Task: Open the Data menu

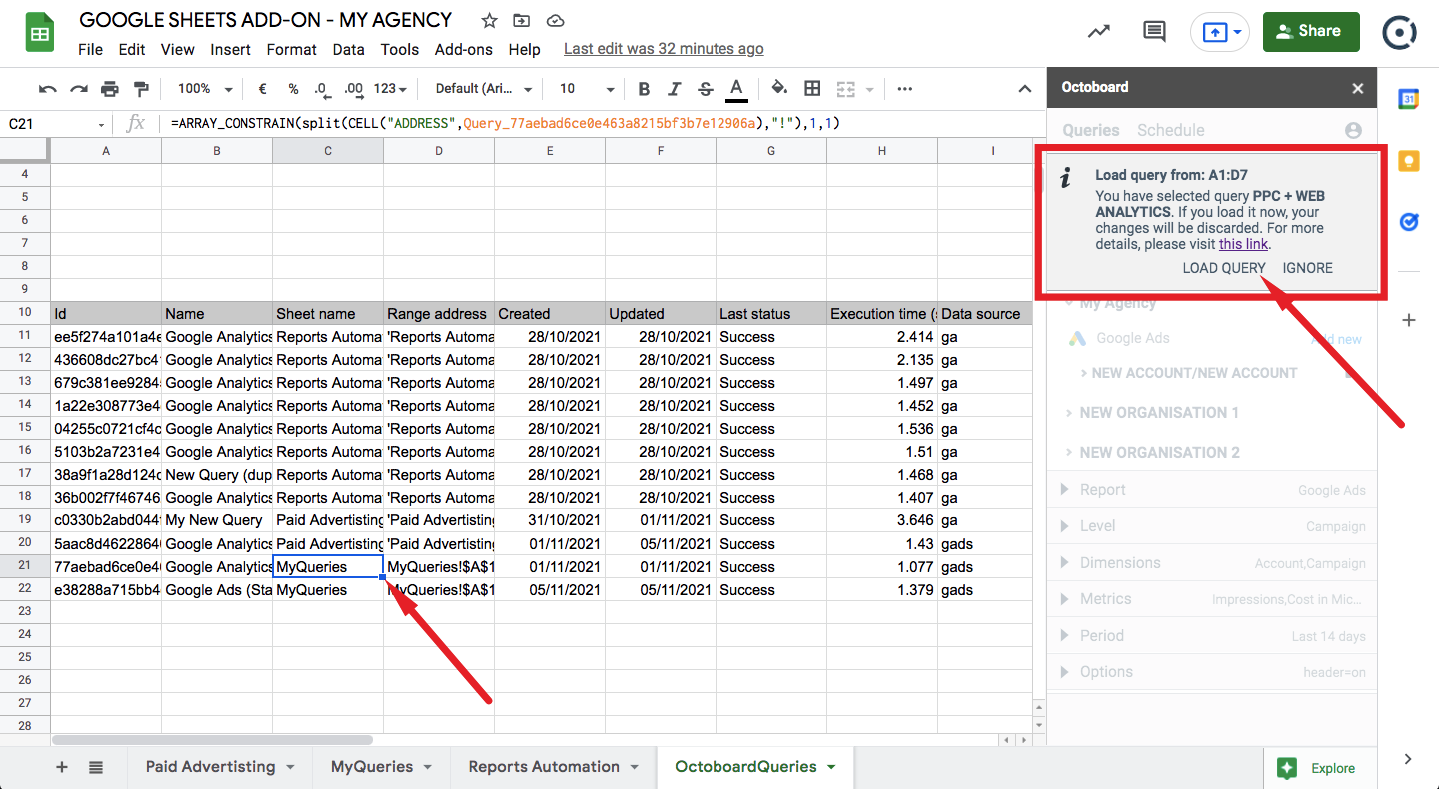Action: click(x=348, y=49)
